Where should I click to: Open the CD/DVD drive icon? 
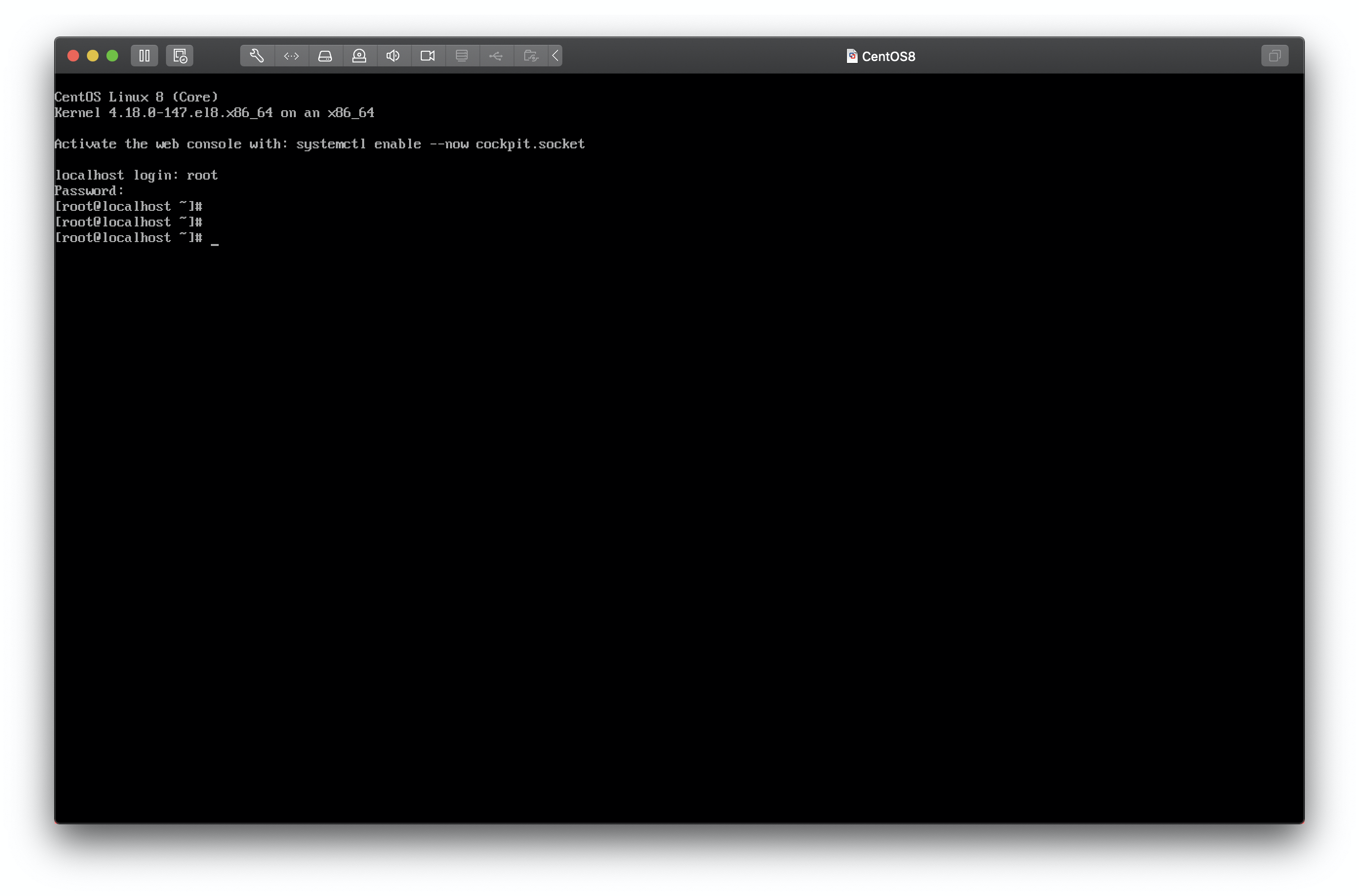tap(359, 56)
